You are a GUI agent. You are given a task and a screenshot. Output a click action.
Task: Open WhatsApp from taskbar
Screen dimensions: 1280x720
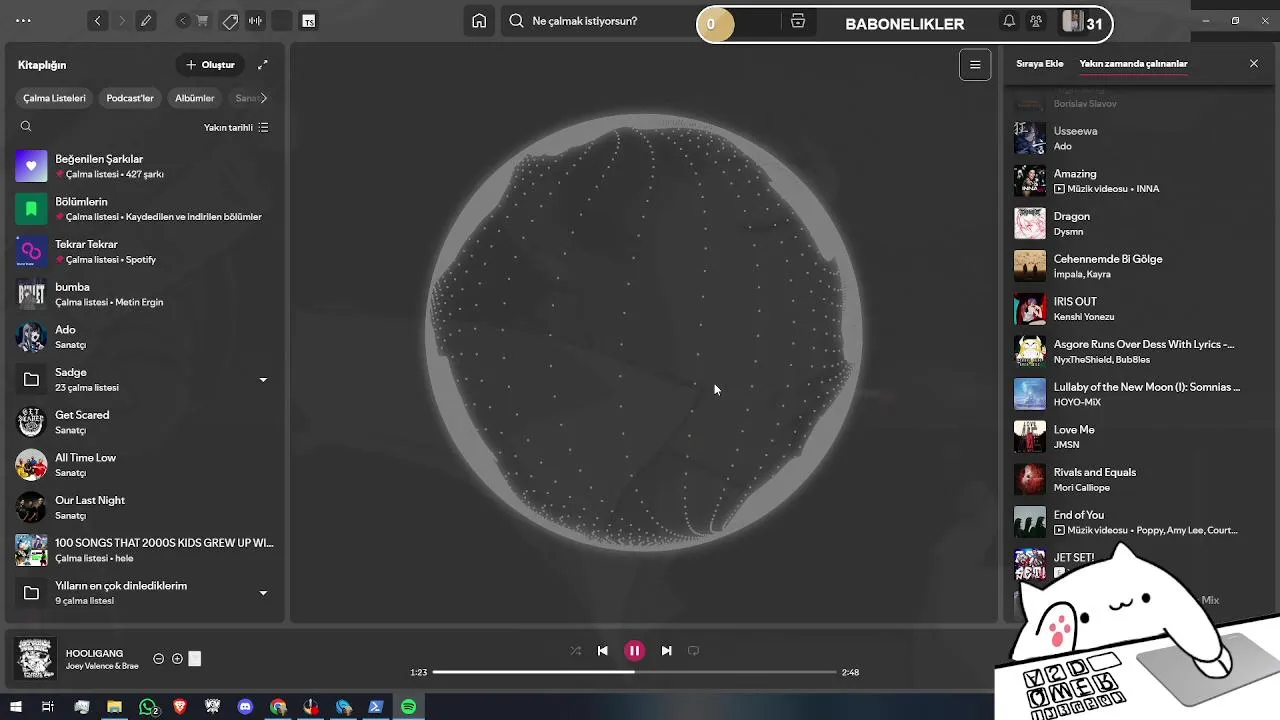(x=148, y=707)
